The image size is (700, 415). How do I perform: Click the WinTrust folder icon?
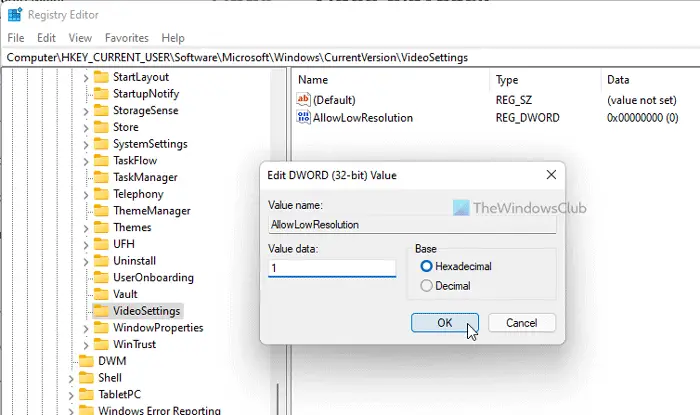(x=101, y=344)
